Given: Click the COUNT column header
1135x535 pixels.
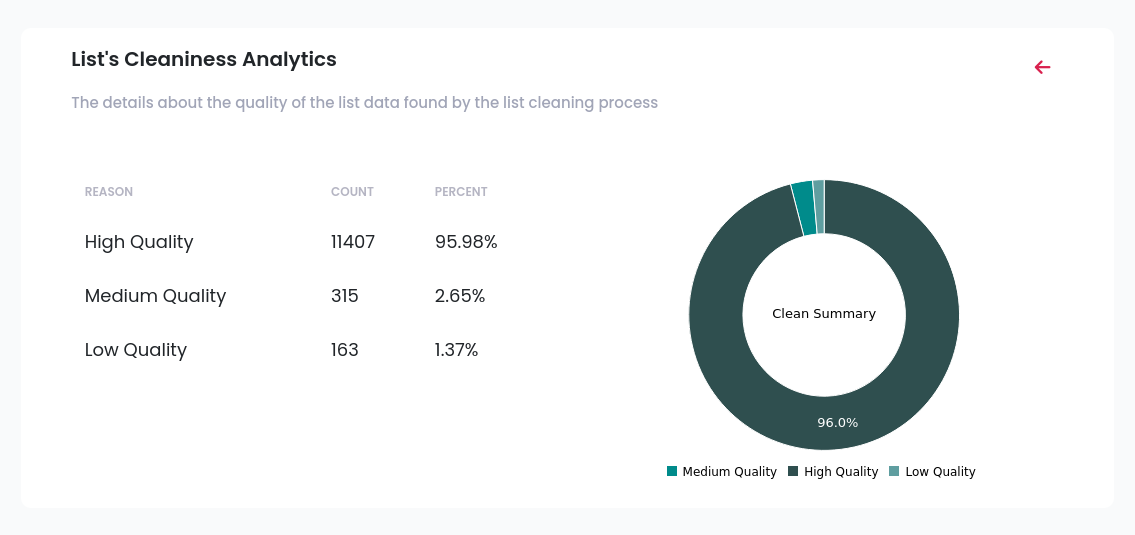Looking at the screenshot, I should click(x=352, y=192).
